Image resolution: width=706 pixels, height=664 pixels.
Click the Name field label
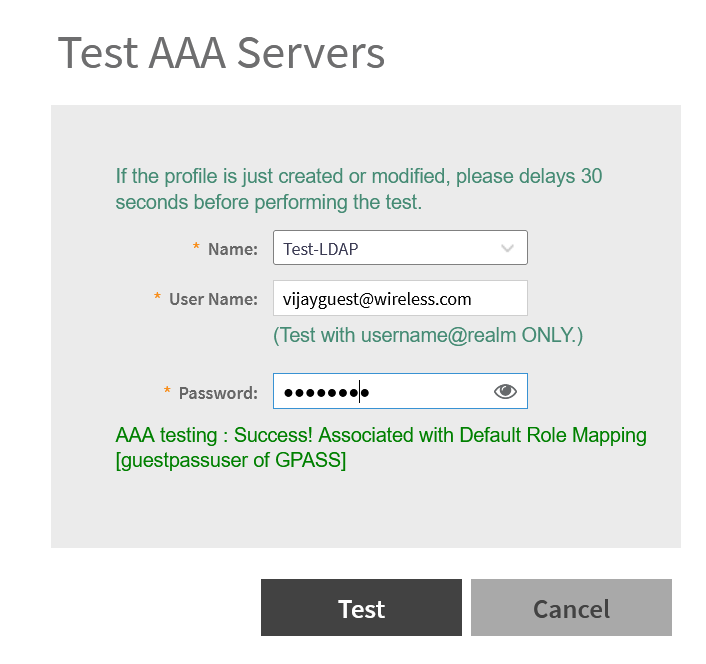pos(233,249)
